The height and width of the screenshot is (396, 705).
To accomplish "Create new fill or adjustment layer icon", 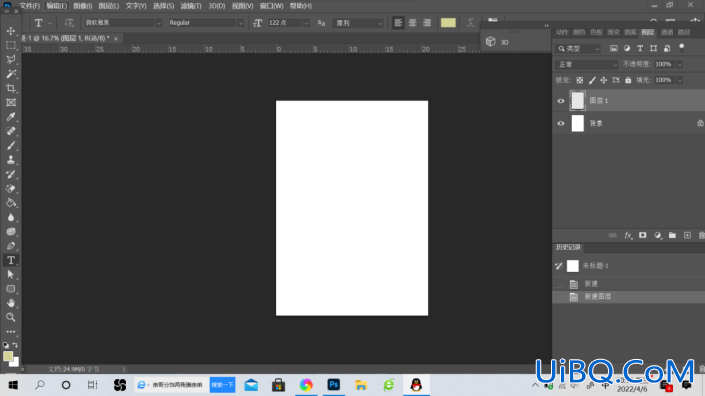I will point(658,236).
